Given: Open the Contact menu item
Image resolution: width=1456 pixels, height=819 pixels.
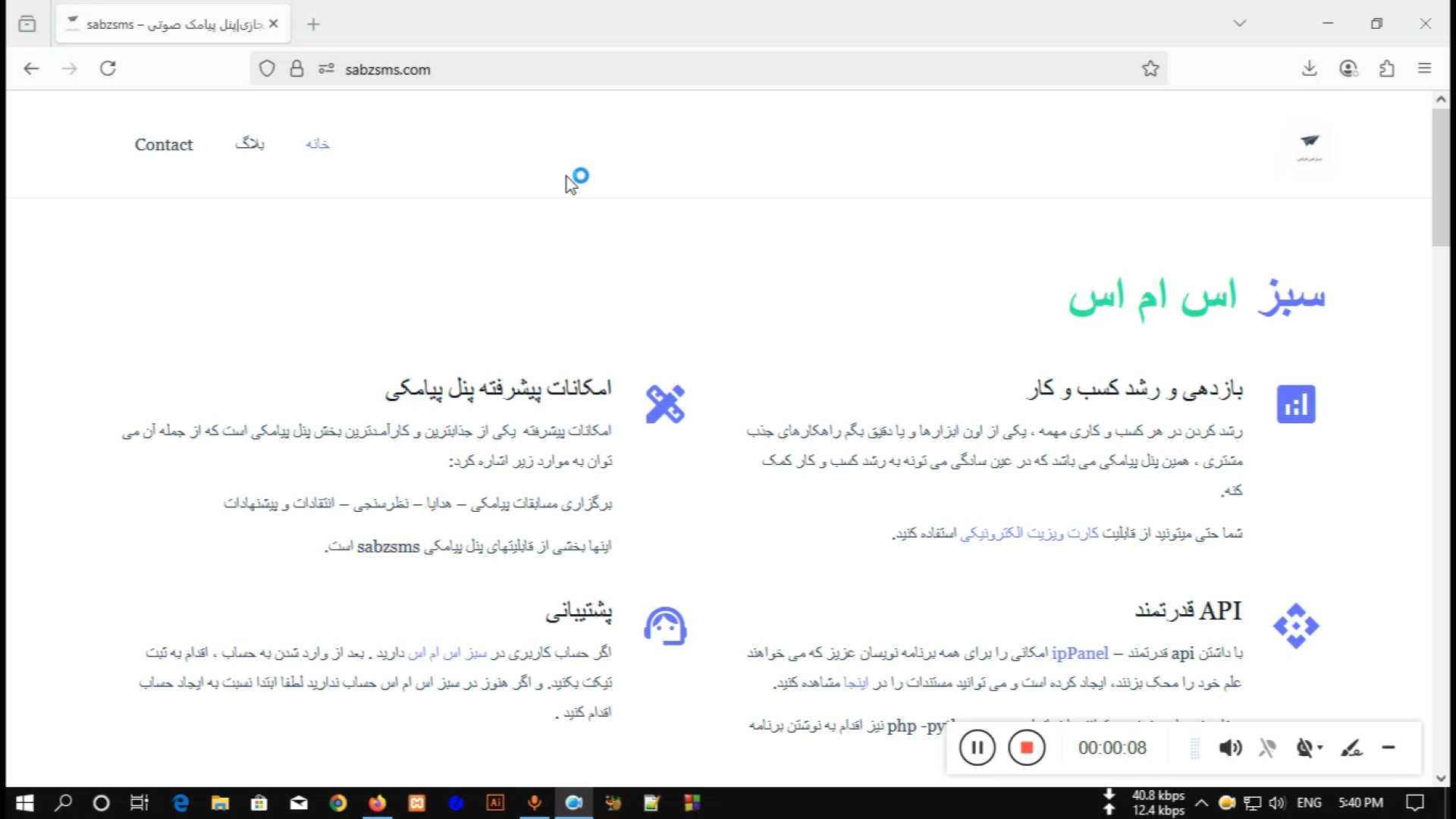Looking at the screenshot, I should 164,145.
